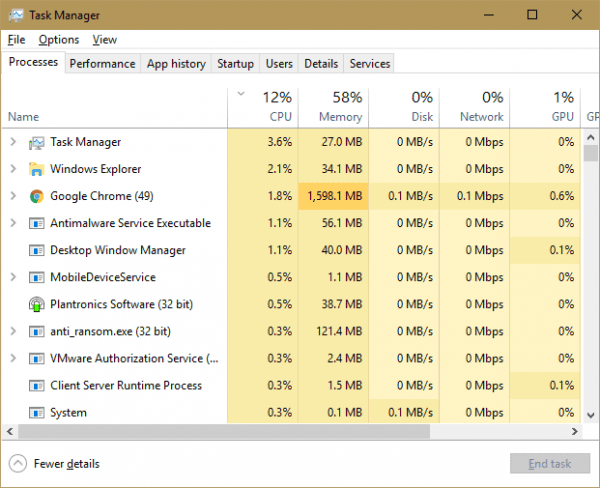Switch to the Performance tab

pos(103,64)
